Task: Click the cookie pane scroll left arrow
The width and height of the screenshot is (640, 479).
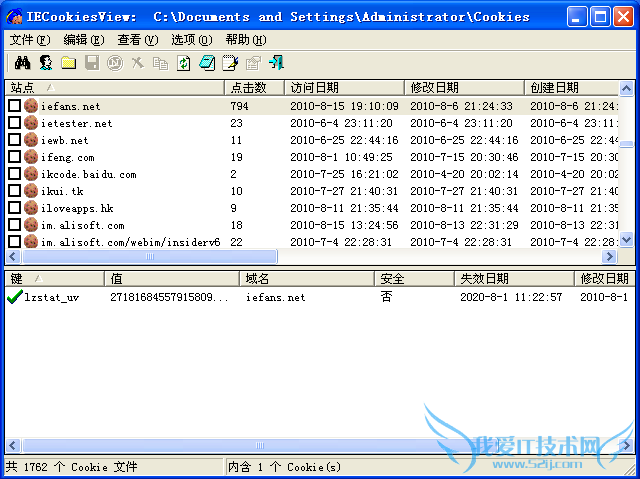Action: 13,445
